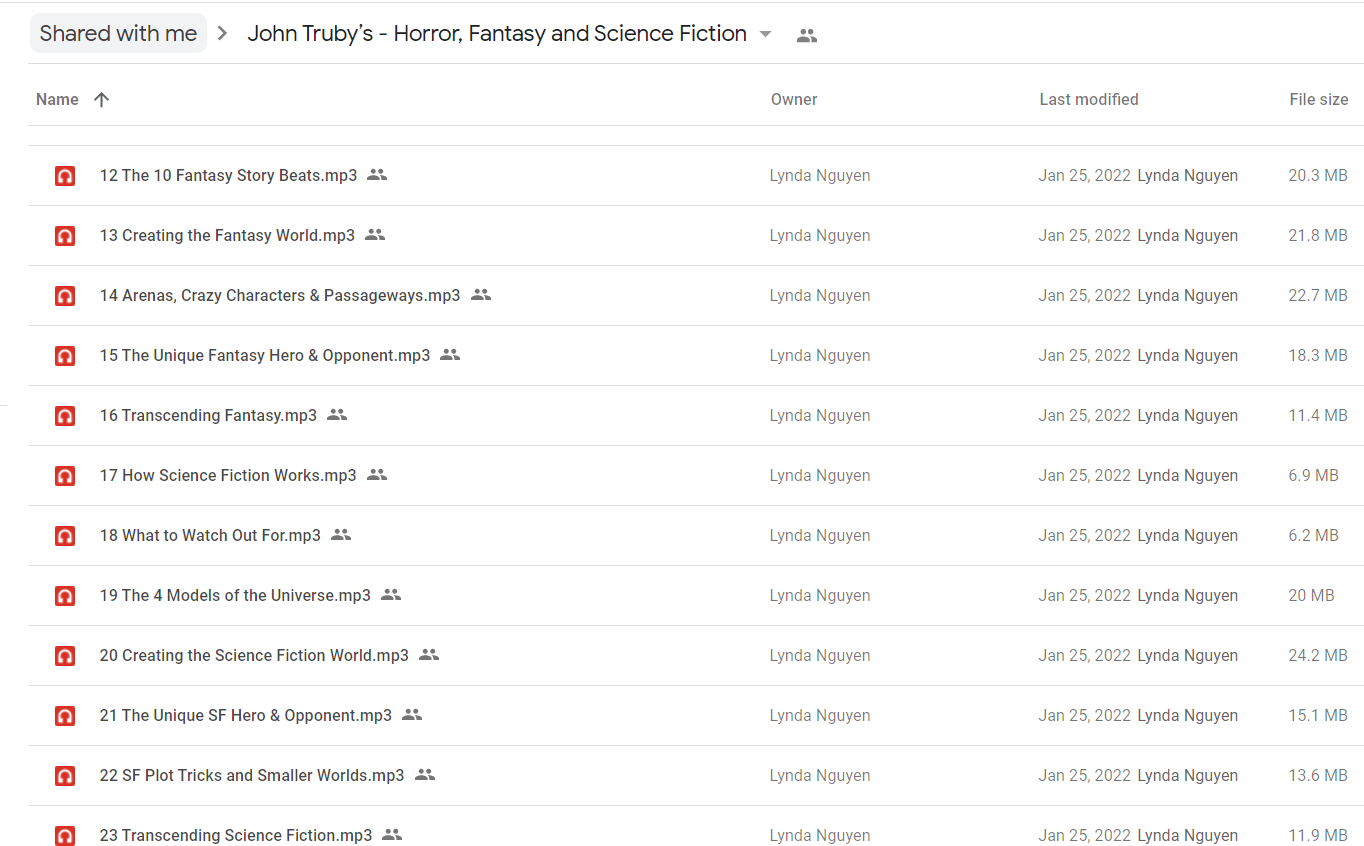Click shared icon next to 23 Transcending Science Fiction.mp3
Screen dimensions: 1364x846
click(392, 835)
